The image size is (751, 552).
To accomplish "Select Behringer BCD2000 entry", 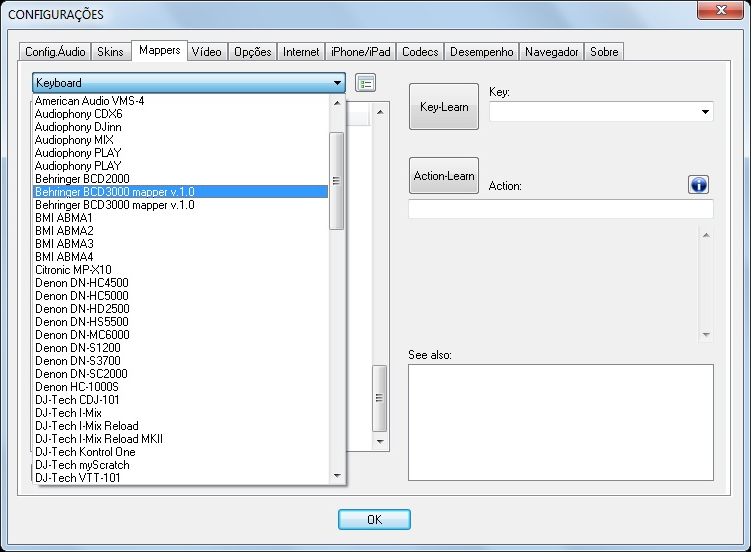I will 181,179.
